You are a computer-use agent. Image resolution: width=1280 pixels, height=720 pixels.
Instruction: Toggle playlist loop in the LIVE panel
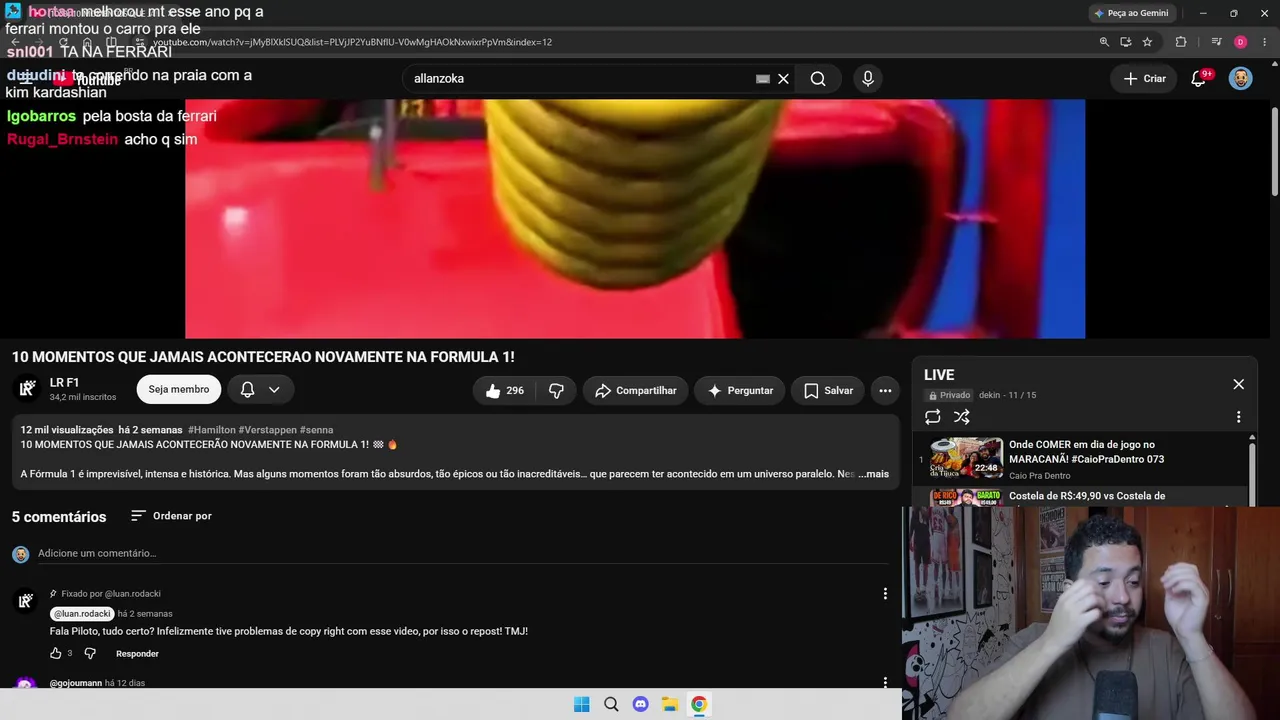(933, 417)
